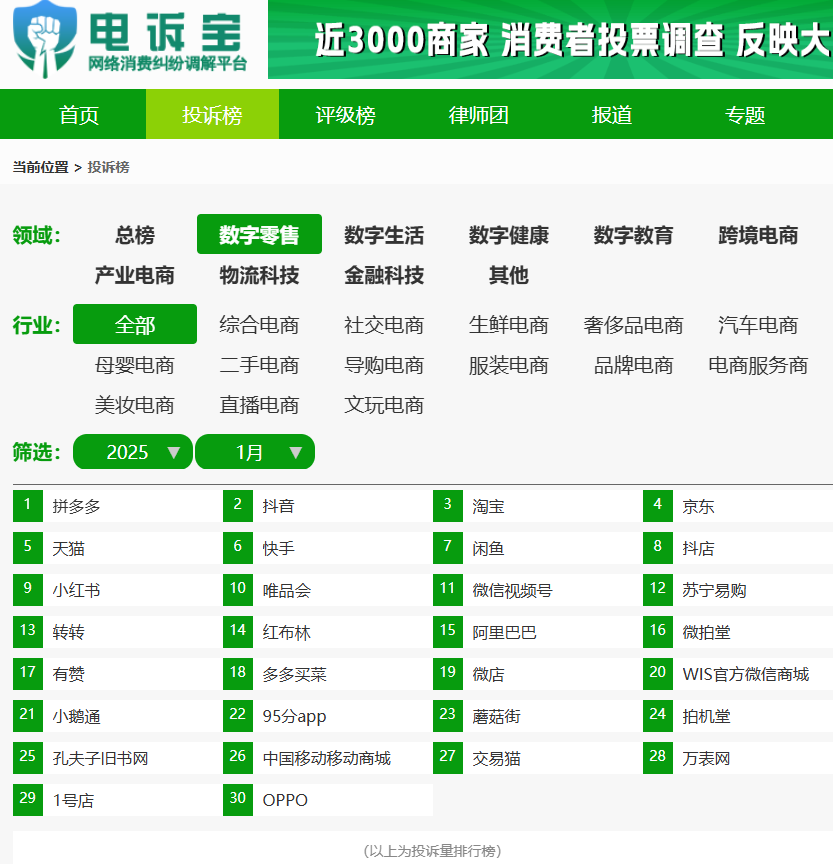
Task: Open the WIS官方微信商城 entry
Action: point(738,674)
